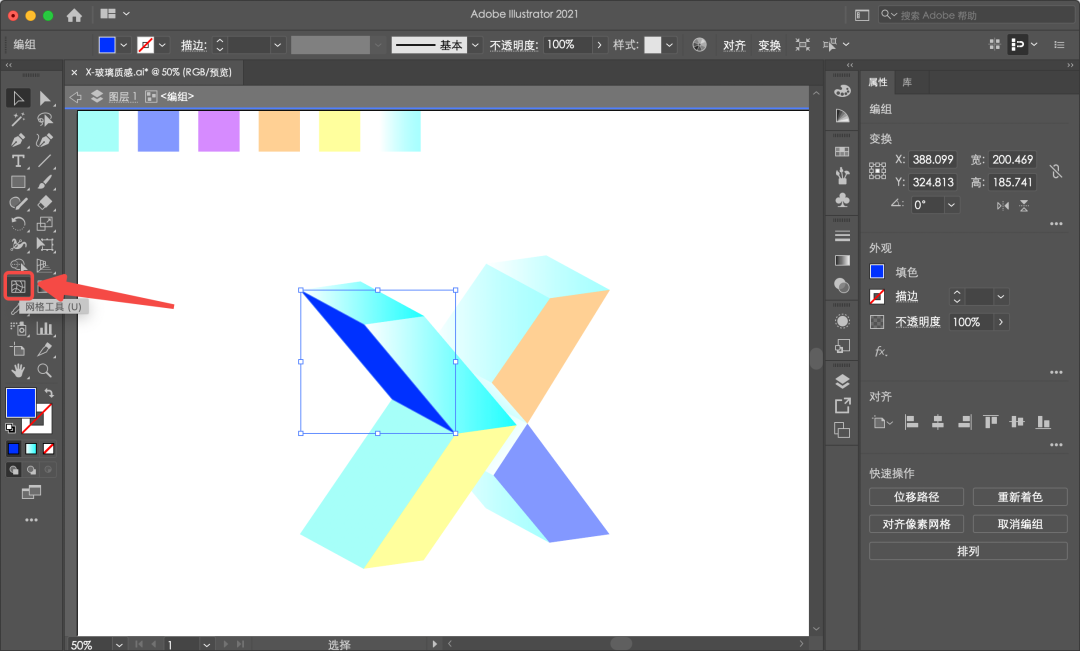Click the toolbar blue fill color box

(21, 403)
